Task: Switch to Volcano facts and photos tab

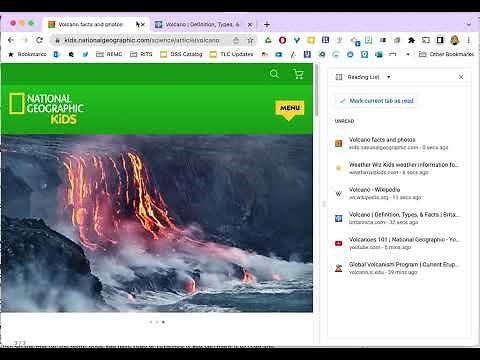Action: coord(90,24)
